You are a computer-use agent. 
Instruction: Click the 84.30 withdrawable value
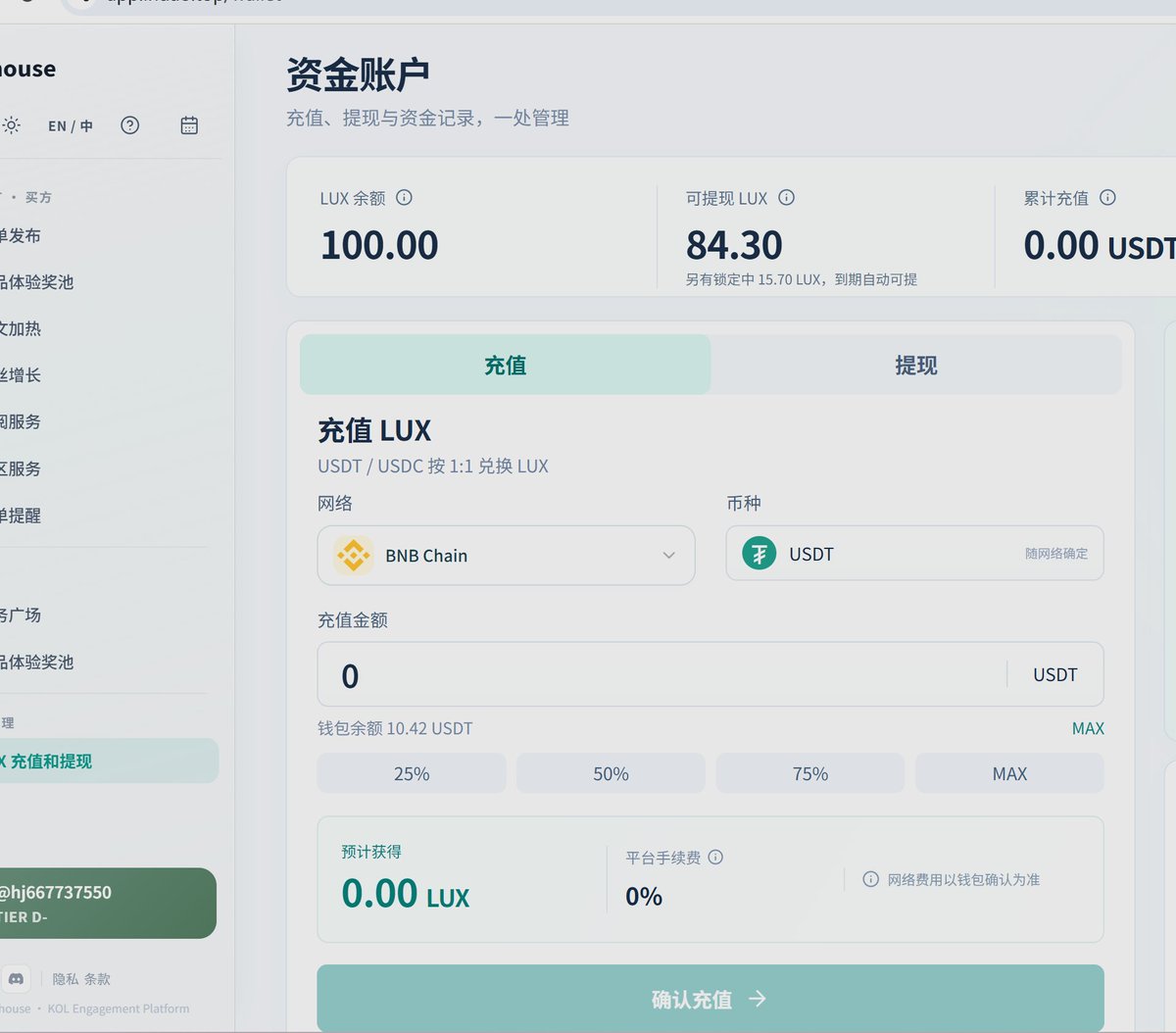734,245
